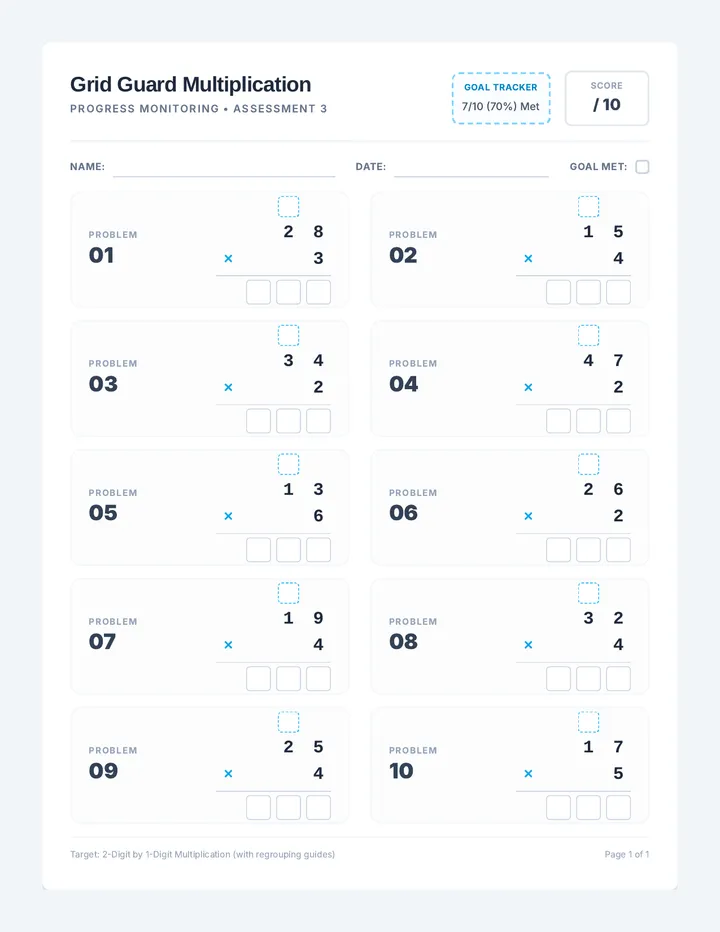Click the multiplication sign in Problem 10
The width and height of the screenshot is (720, 932).
[x=528, y=773]
